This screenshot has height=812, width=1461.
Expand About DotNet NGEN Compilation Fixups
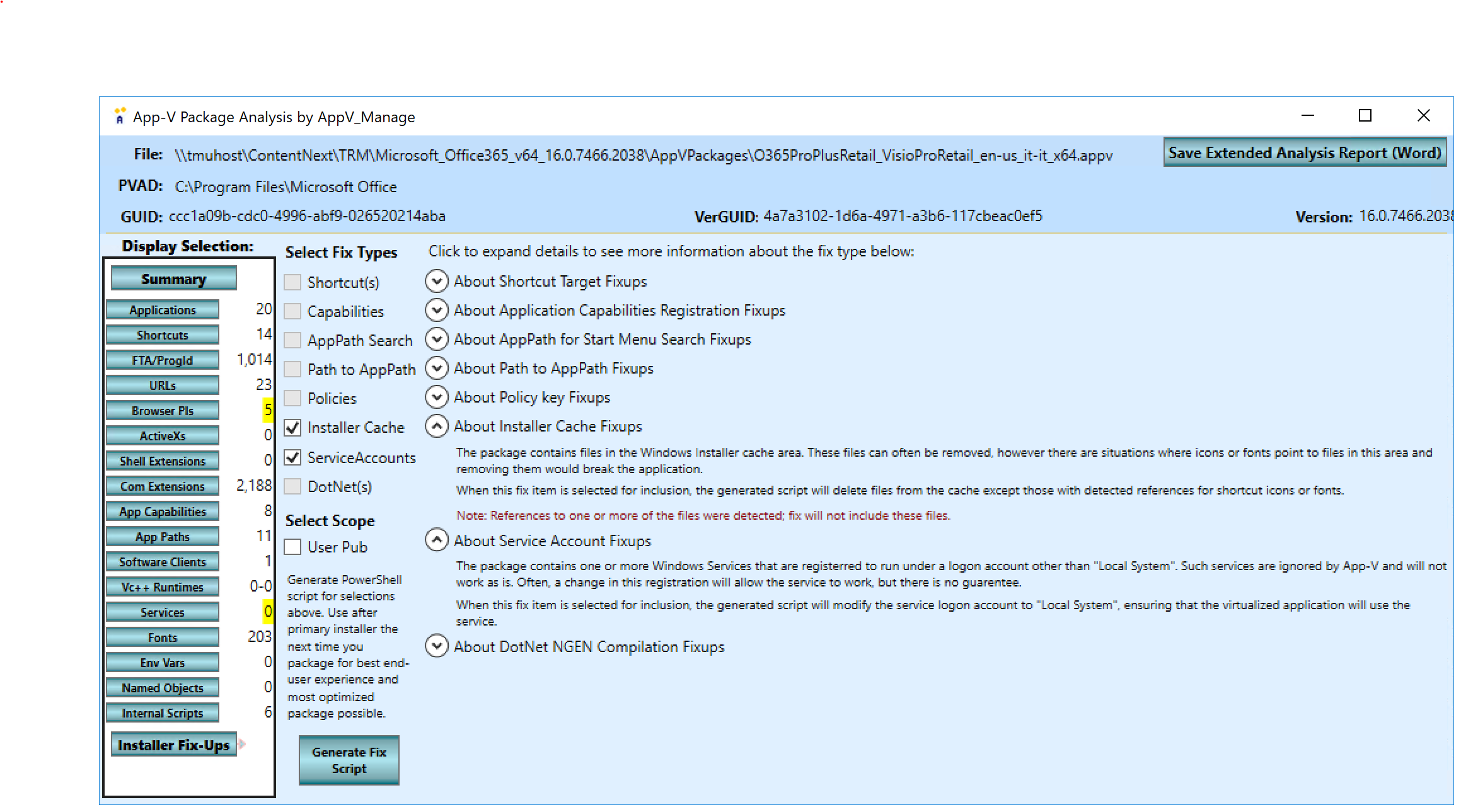(437, 646)
